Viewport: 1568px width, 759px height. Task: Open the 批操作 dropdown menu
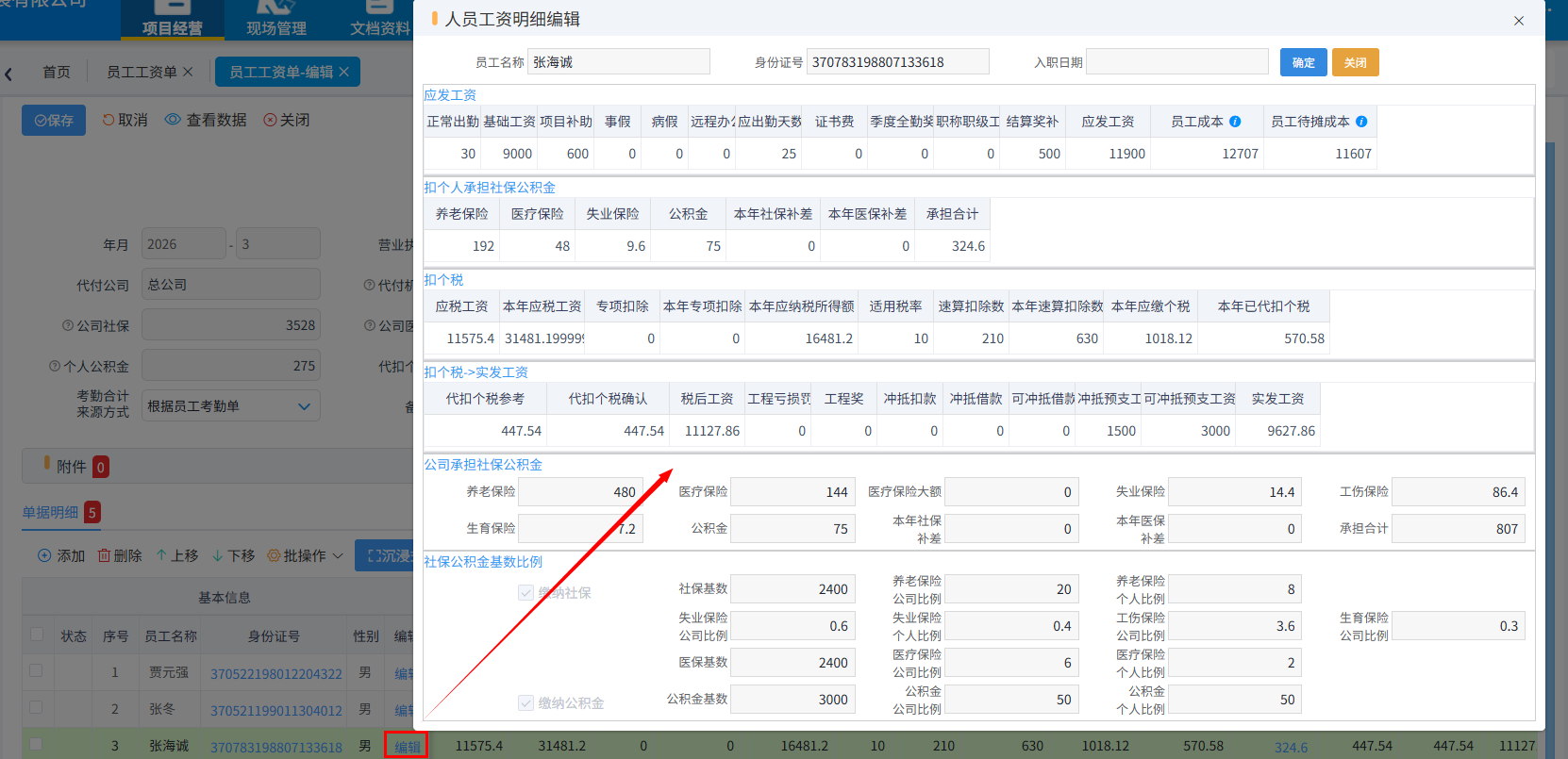tap(306, 556)
